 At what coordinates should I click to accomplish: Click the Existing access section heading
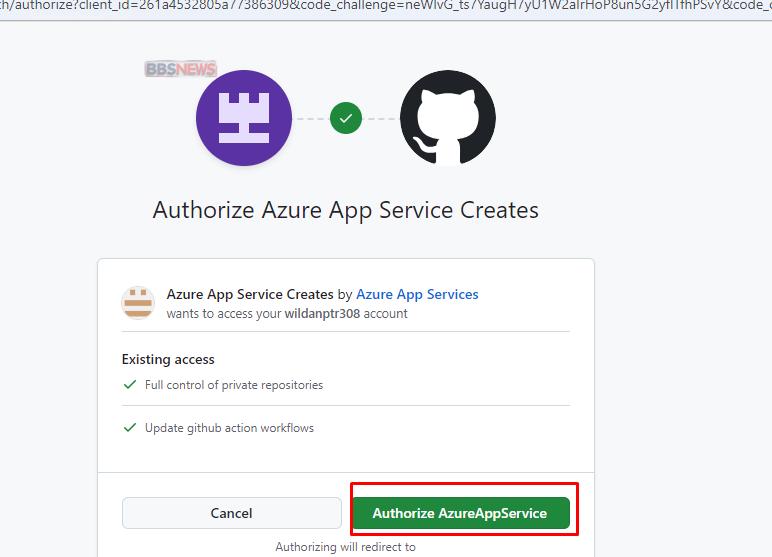(x=168, y=359)
